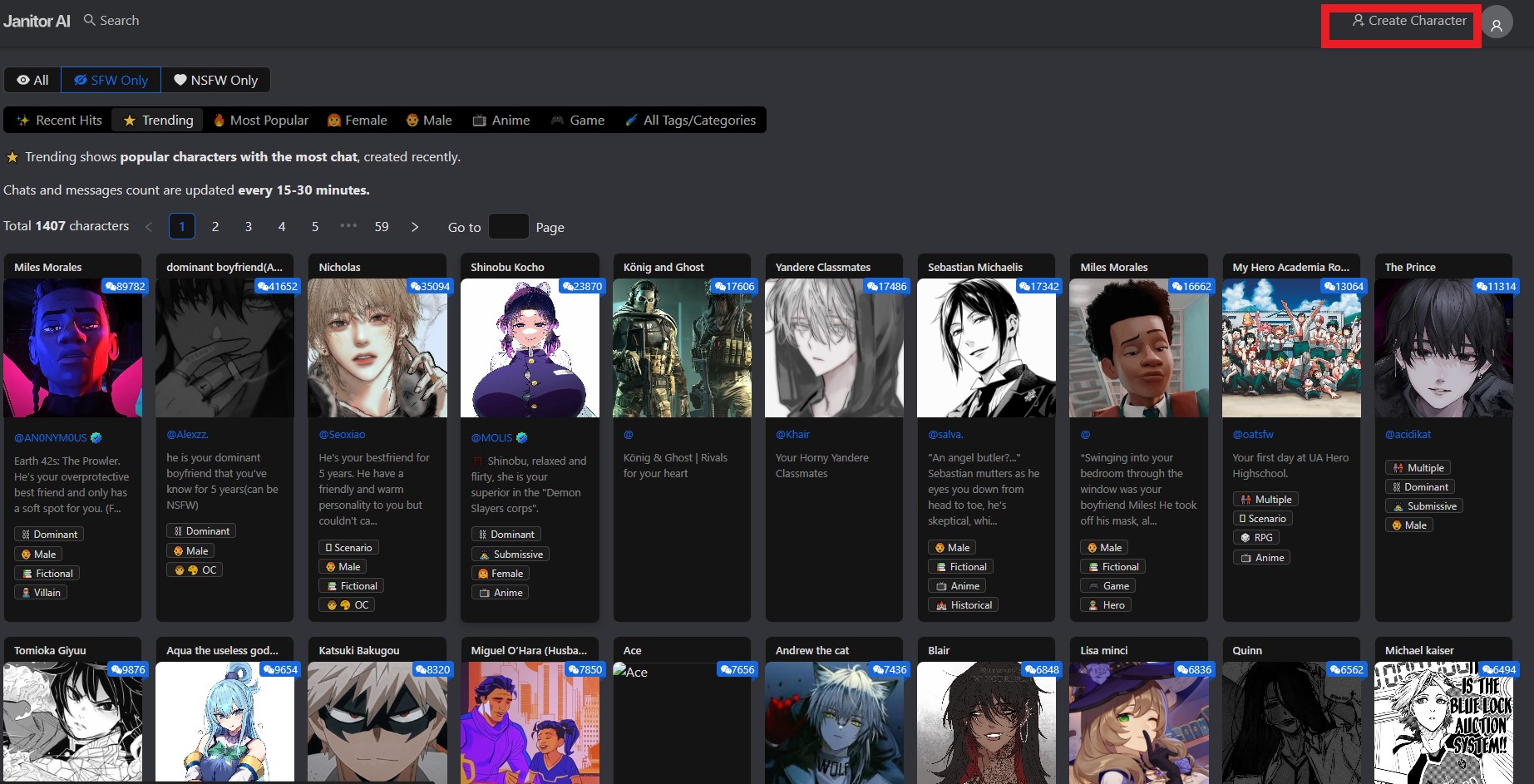Open creator link @Alexzz.

tap(187, 434)
